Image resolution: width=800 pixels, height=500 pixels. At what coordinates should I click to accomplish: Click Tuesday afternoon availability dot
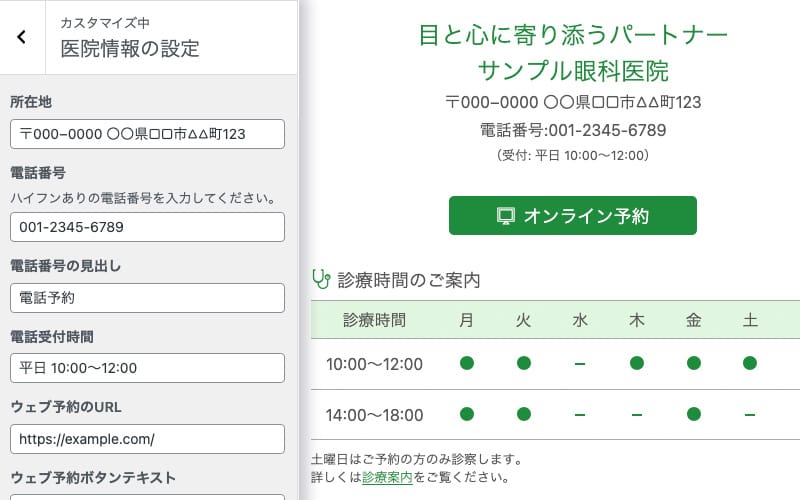click(523, 414)
